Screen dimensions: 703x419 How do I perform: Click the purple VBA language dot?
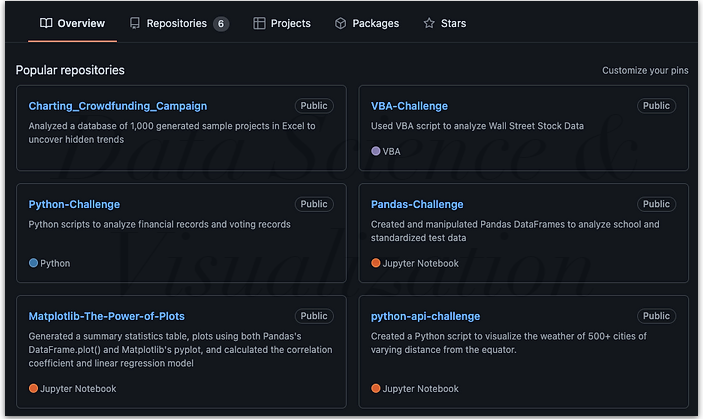coord(376,151)
